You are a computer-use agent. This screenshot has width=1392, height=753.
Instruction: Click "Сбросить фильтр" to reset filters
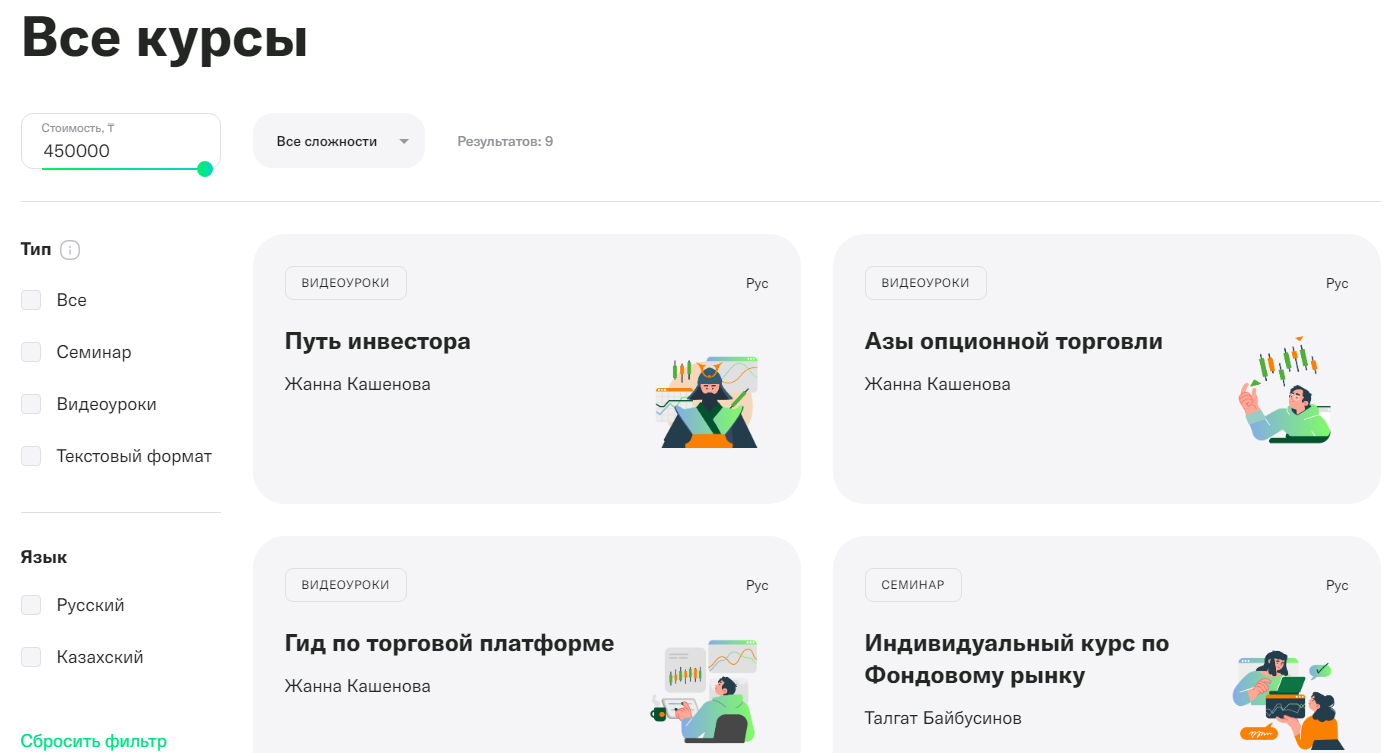click(93, 740)
